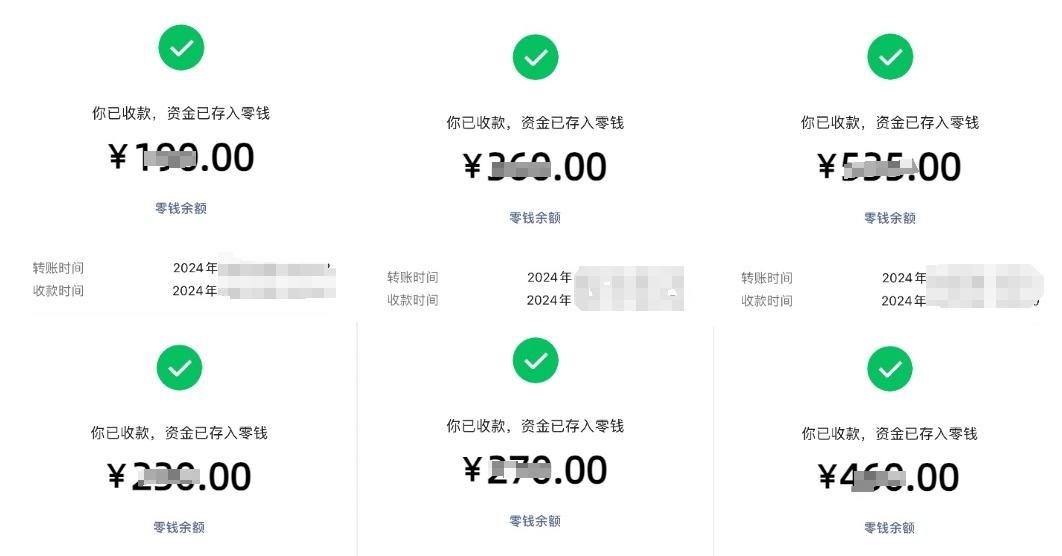This screenshot has width=1062, height=556.
Task: Click the green success icon above ¥535.00
Action: [x=889, y=57]
